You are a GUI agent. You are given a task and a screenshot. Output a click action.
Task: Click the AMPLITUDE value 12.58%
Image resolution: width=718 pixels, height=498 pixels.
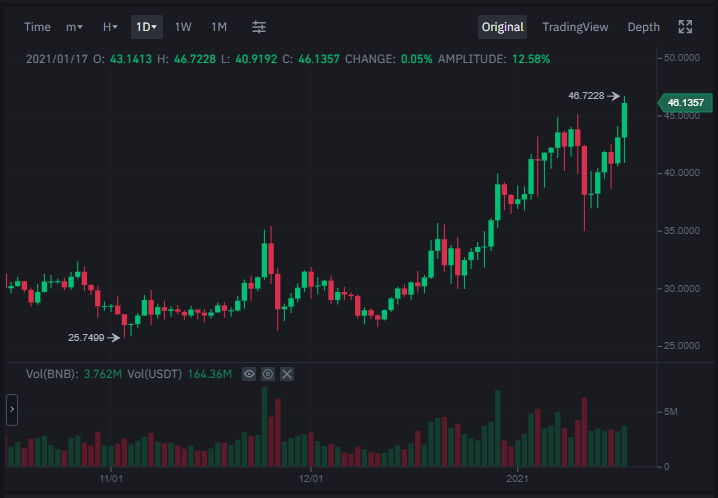pyautogui.click(x=531, y=59)
